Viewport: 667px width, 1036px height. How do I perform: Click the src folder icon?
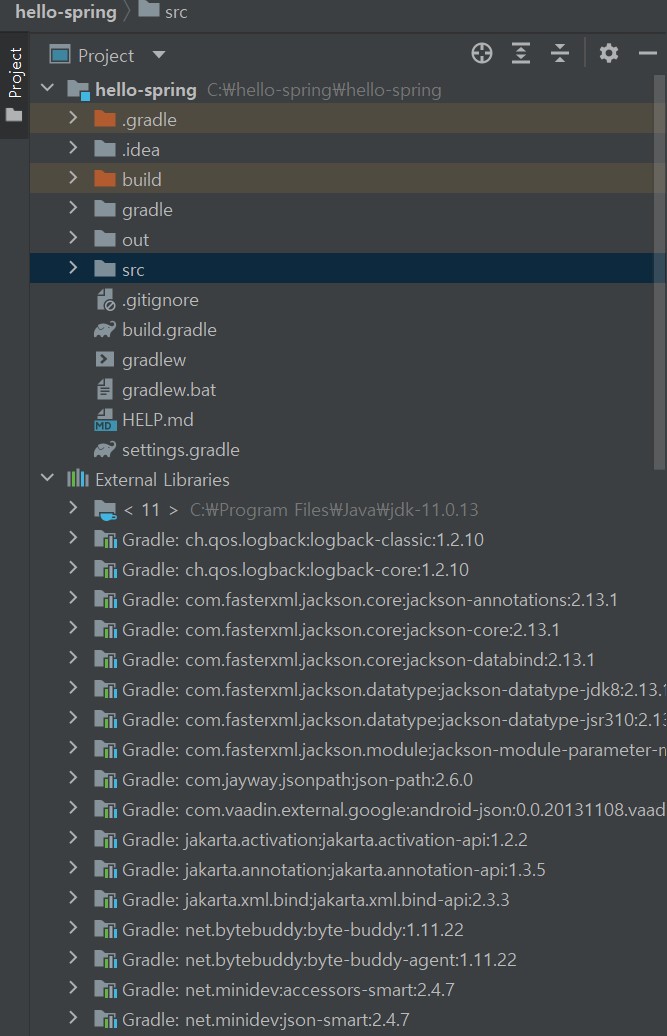(105, 269)
